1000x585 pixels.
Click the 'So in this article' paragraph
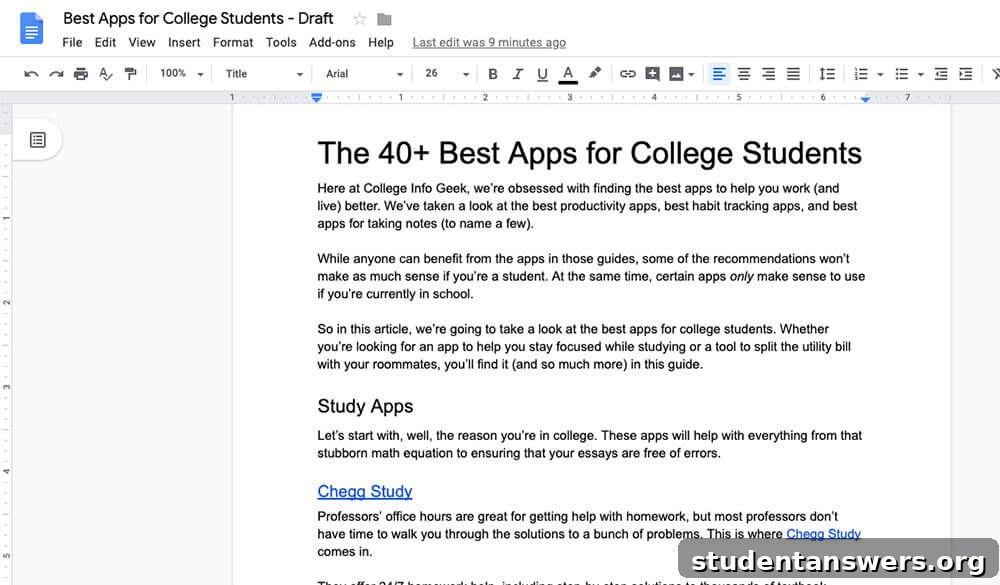[x=584, y=346]
